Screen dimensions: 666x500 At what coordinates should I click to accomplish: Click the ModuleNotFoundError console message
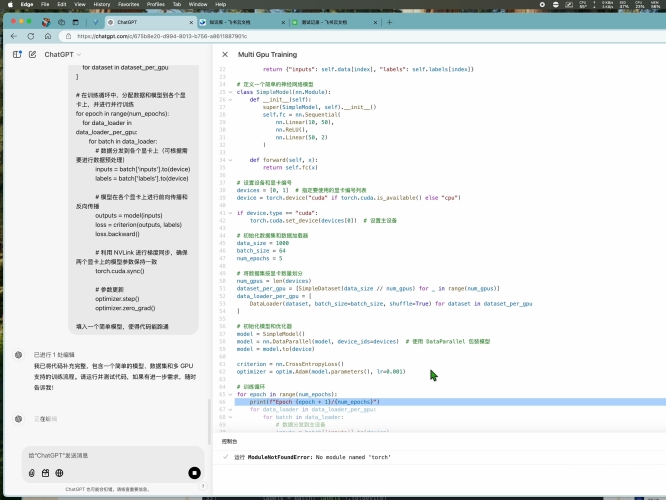[319, 457]
